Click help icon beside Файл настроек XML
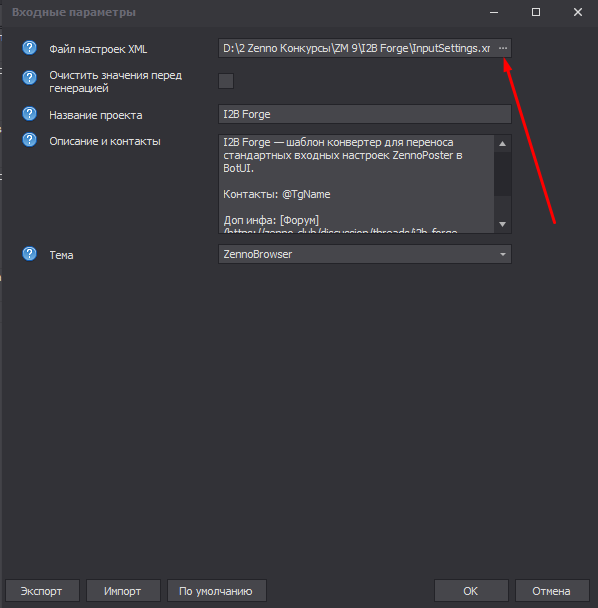Screen dimensions: 598x608 (29, 48)
